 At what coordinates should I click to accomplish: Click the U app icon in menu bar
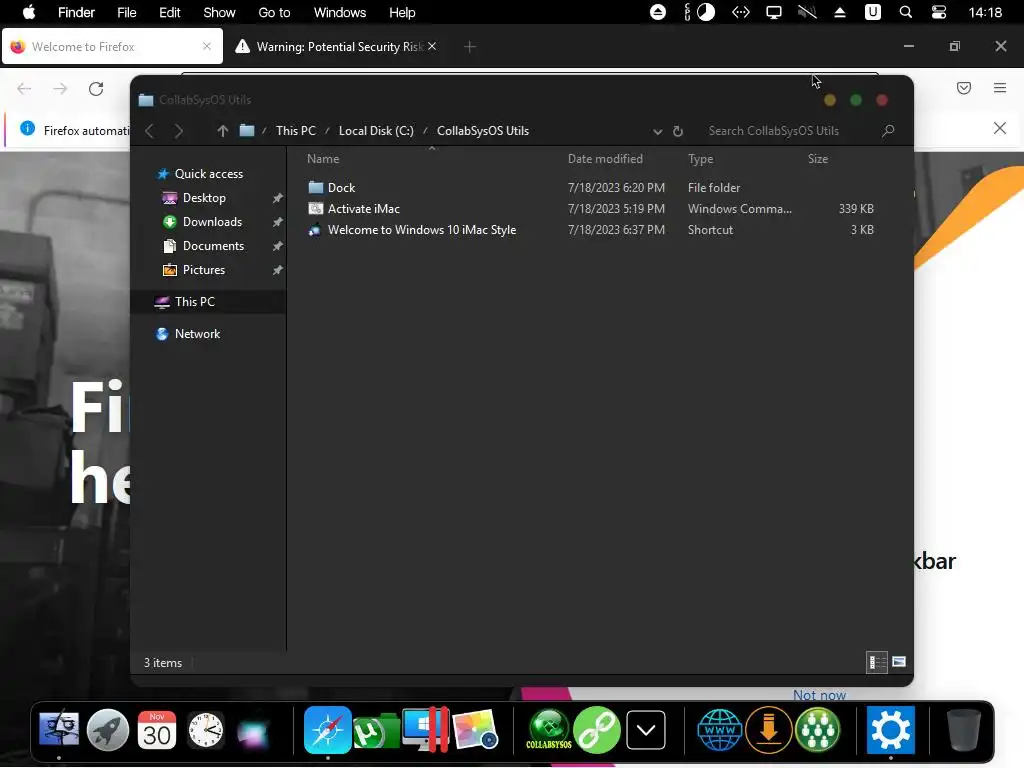[872, 12]
